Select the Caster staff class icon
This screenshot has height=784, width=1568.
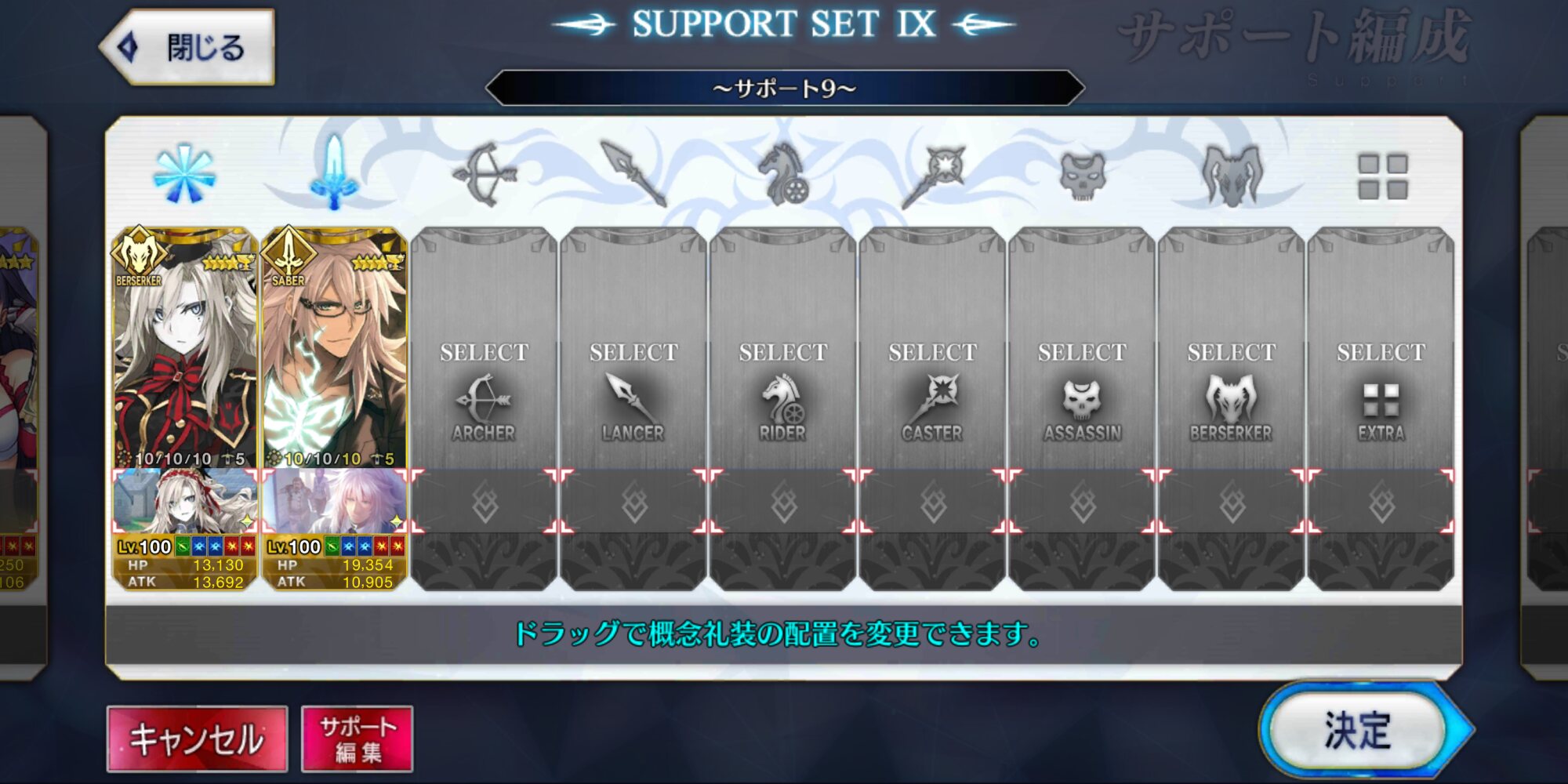tap(933, 176)
